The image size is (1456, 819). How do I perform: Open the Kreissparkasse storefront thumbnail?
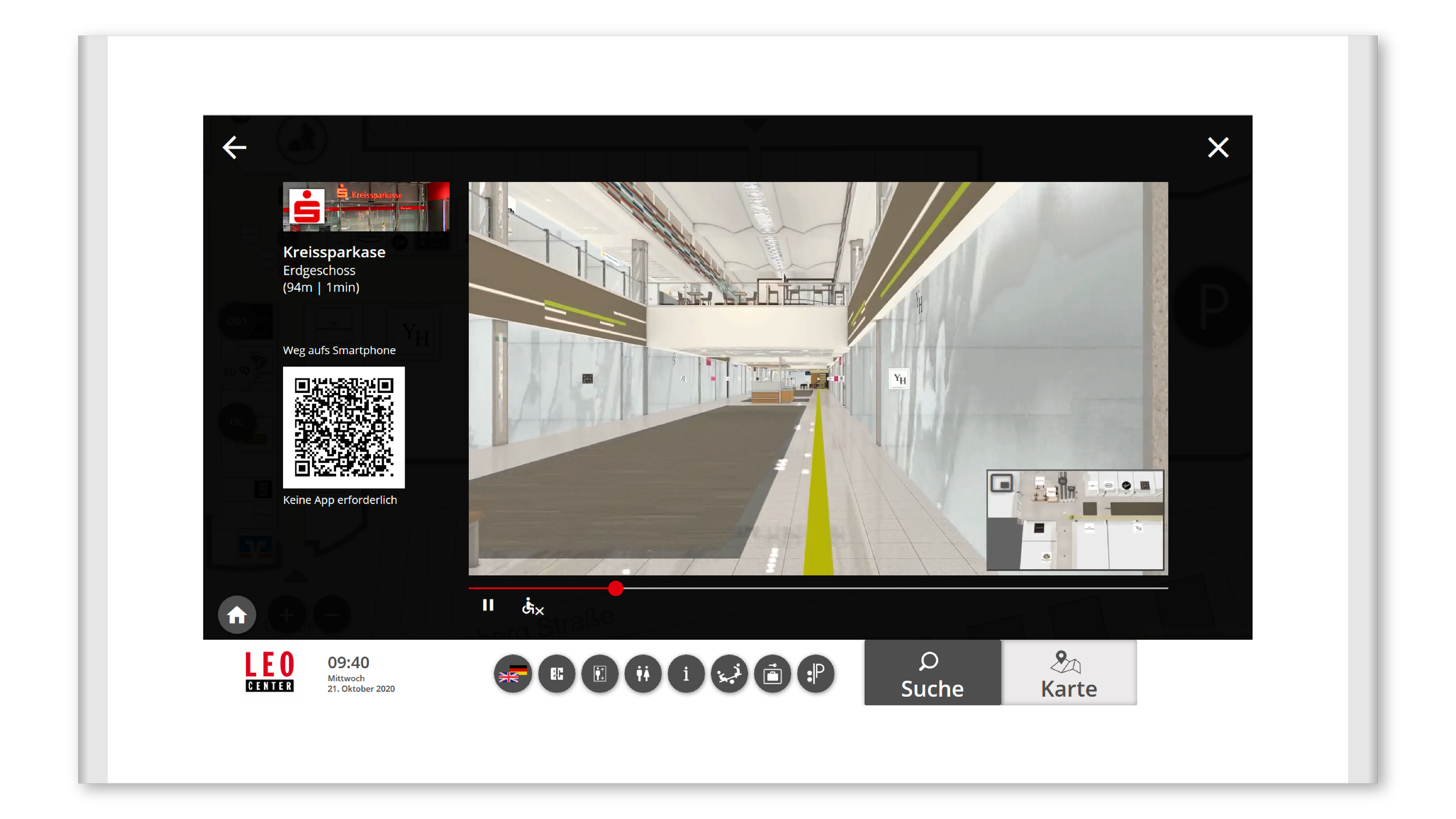click(366, 207)
